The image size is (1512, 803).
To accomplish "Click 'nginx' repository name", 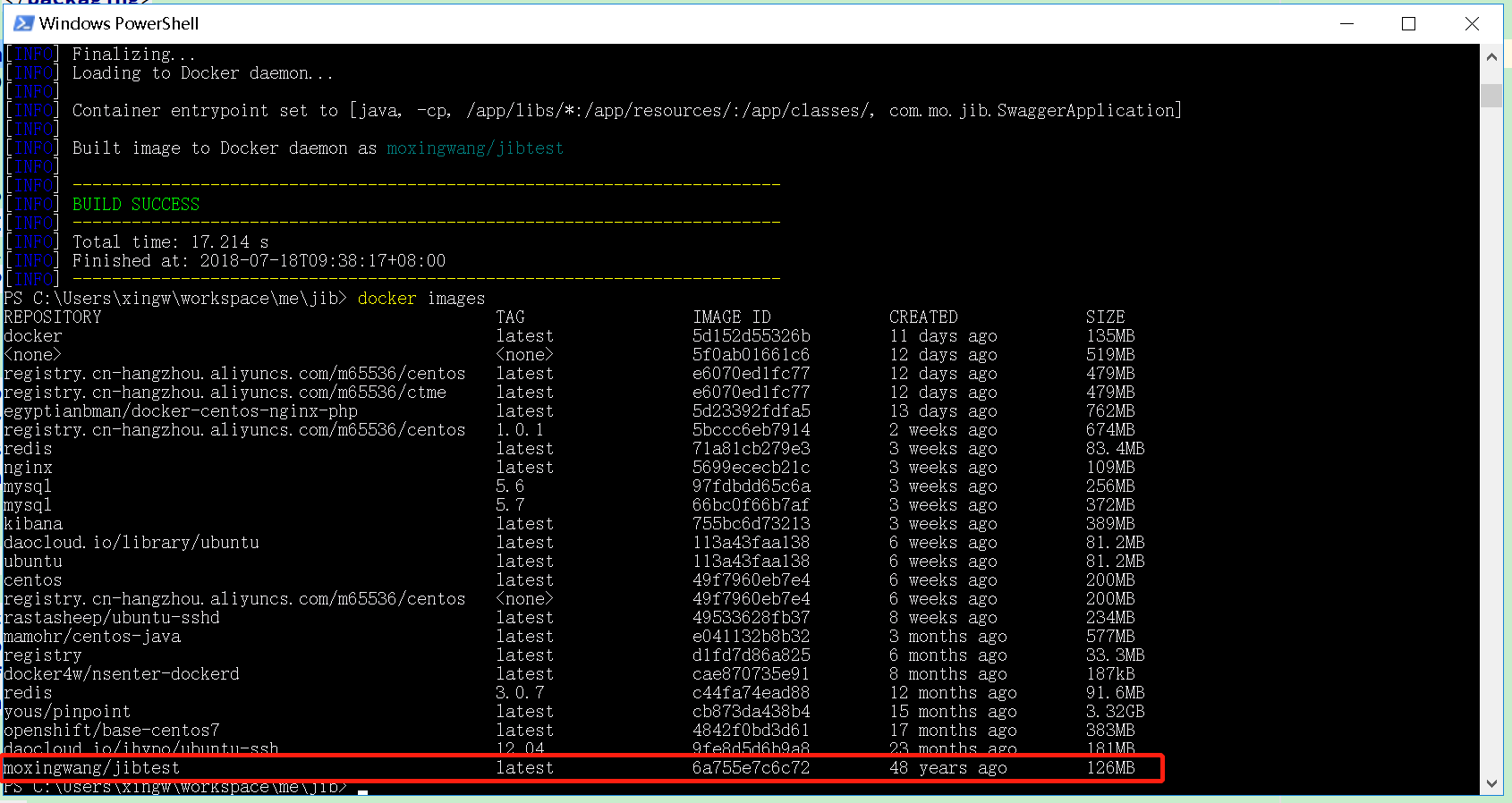I will [x=28, y=468].
